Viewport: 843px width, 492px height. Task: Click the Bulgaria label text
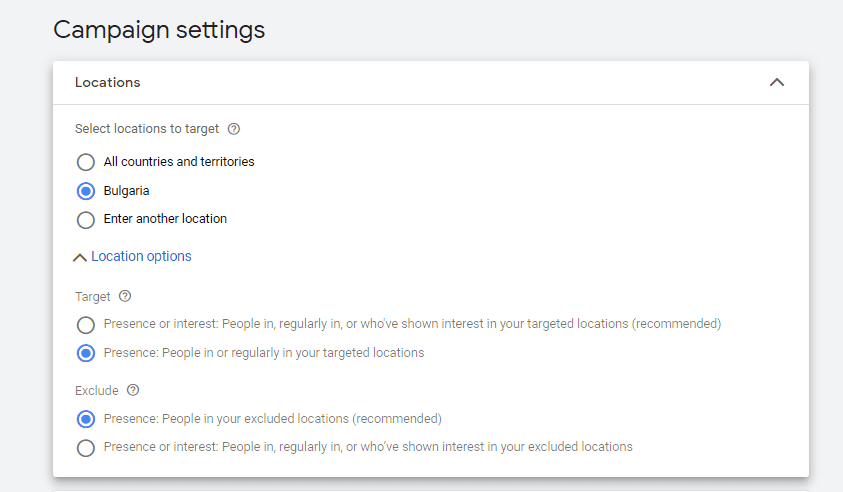click(127, 191)
